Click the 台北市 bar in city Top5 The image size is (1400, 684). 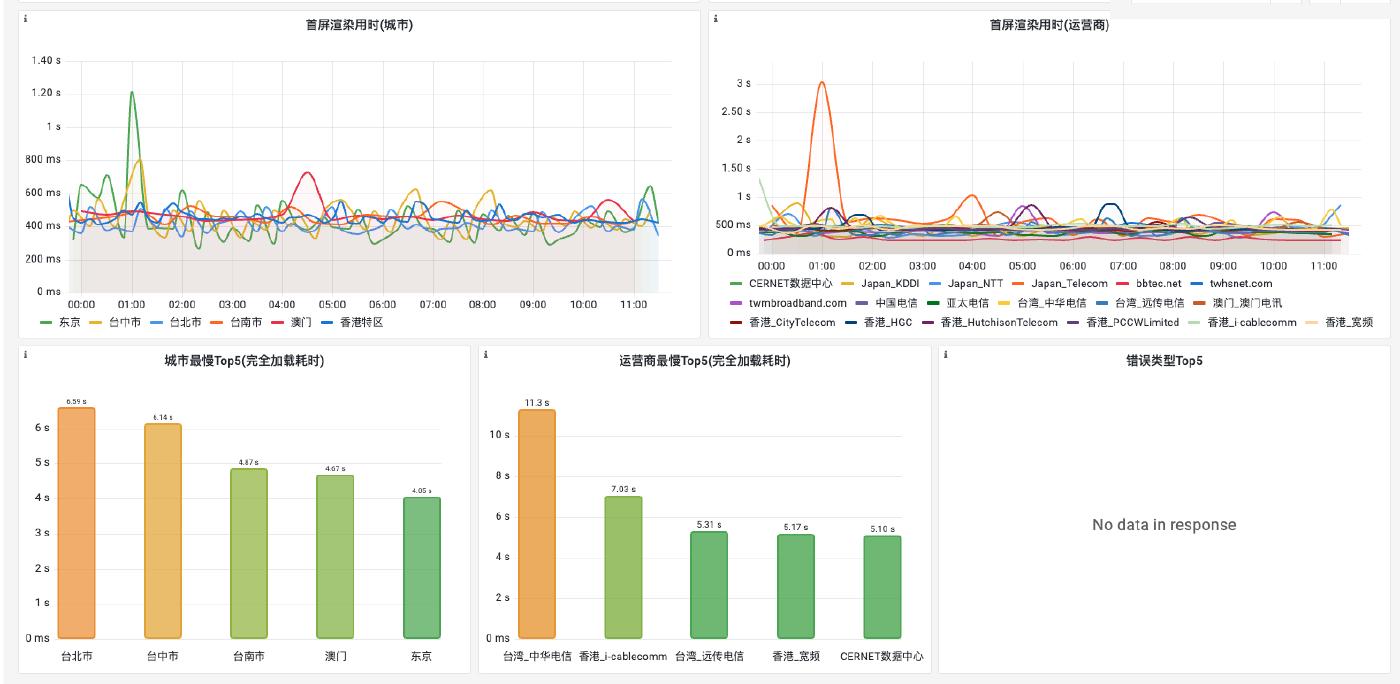pos(76,522)
